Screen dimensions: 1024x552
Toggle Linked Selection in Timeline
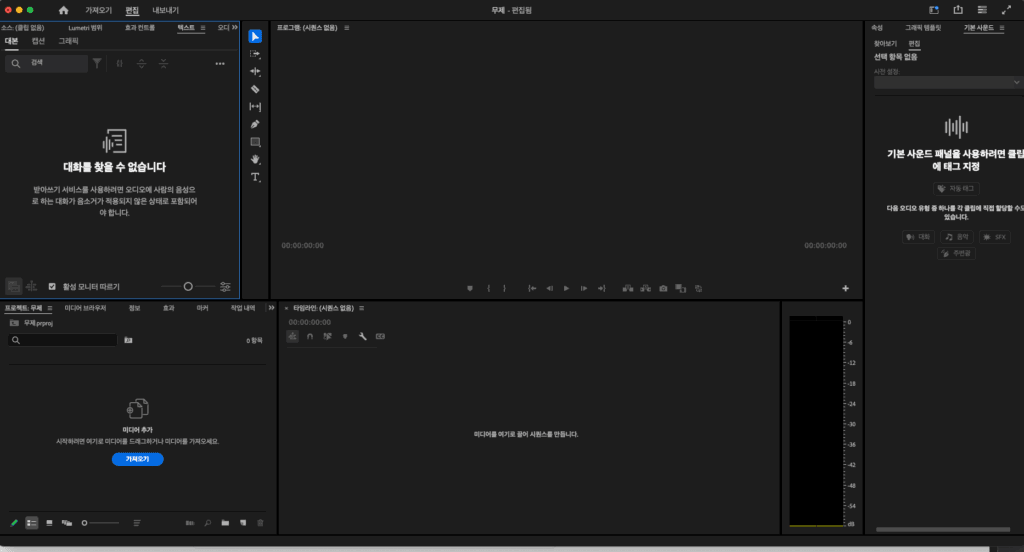click(x=327, y=336)
